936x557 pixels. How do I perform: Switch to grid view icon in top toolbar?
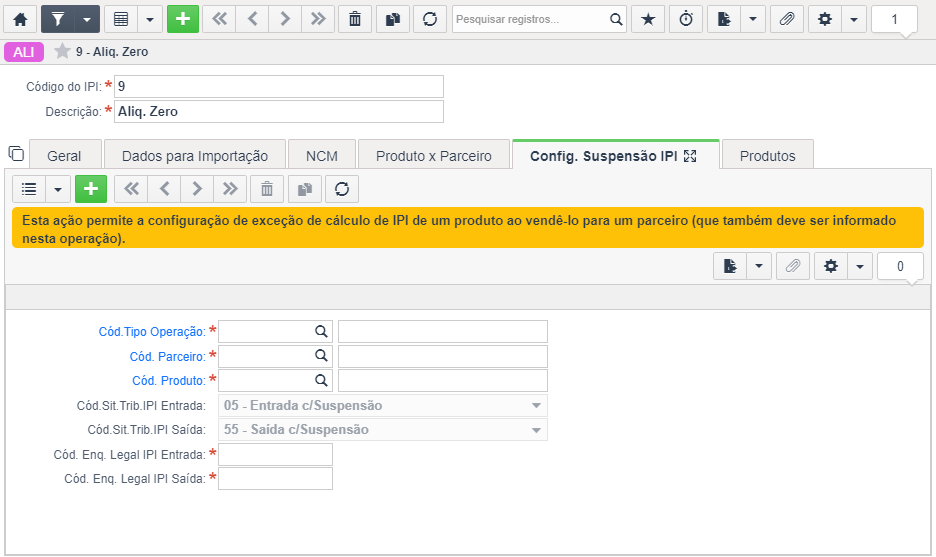point(121,19)
